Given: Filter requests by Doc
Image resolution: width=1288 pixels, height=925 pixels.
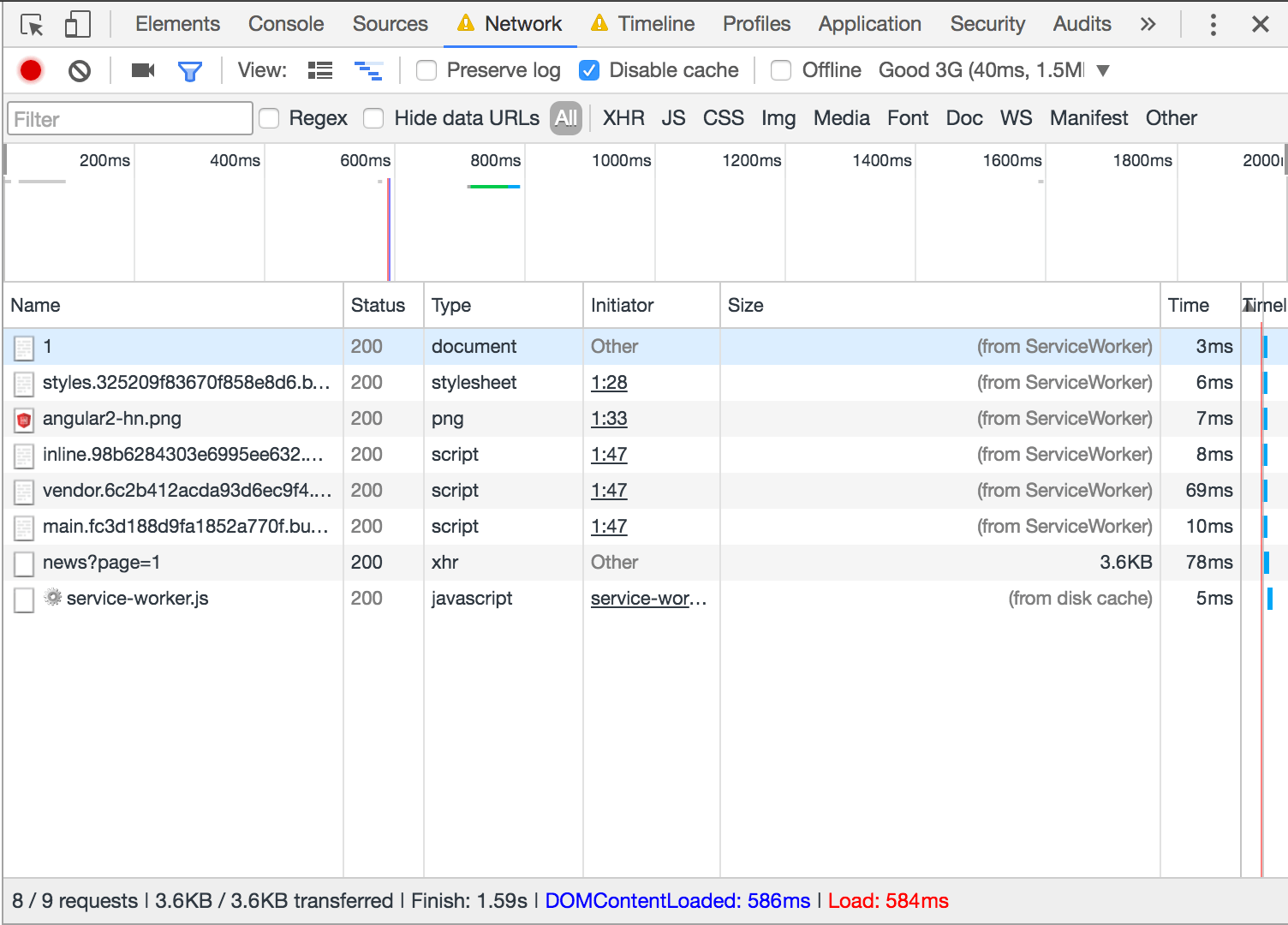Looking at the screenshot, I should pos(964,118).
